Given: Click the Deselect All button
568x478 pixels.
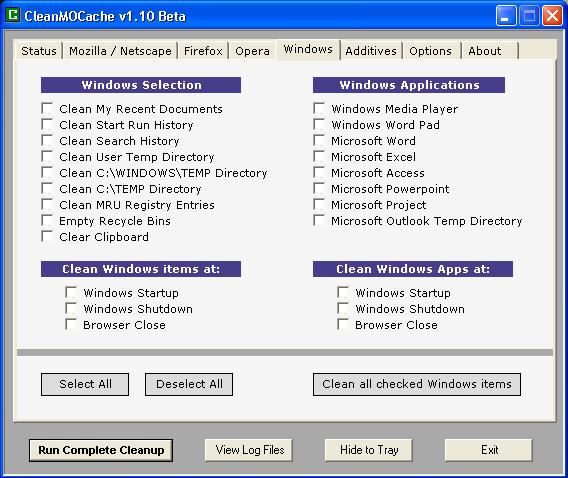Looking at the screenshot, I should (x=189, y=384).
